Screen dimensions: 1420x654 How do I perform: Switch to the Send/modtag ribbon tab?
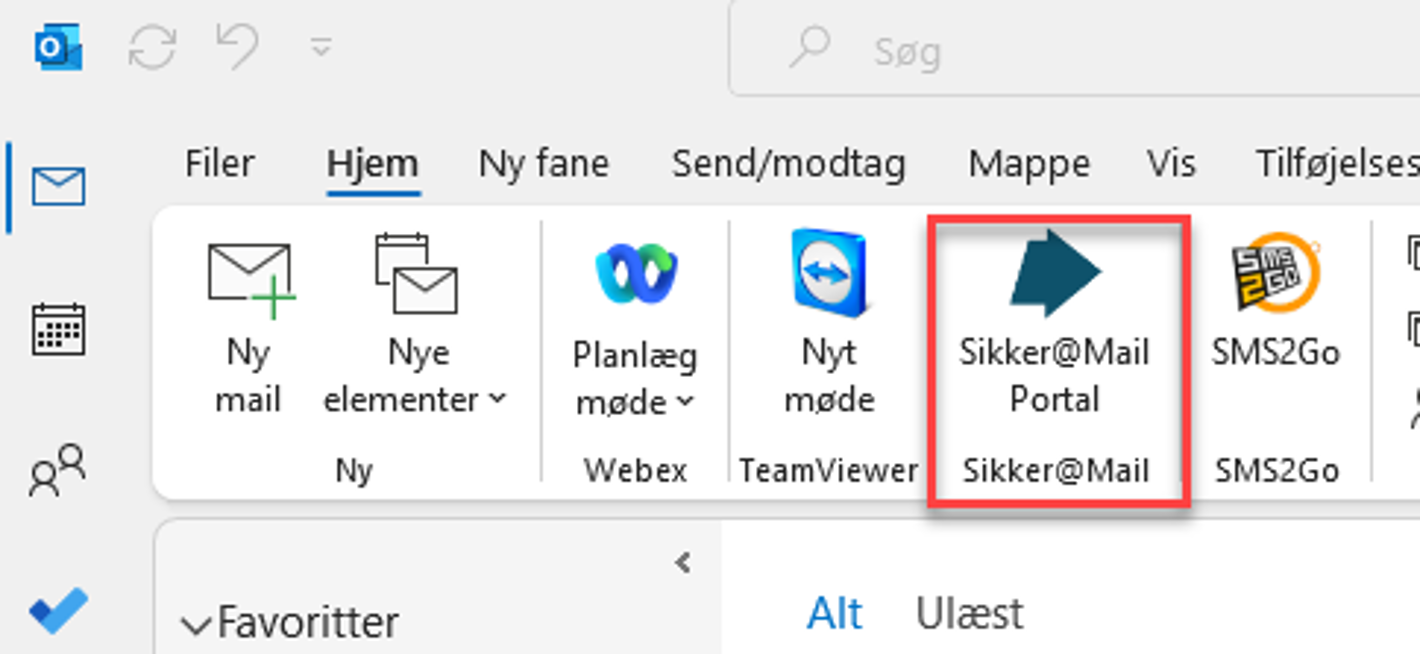788,163
